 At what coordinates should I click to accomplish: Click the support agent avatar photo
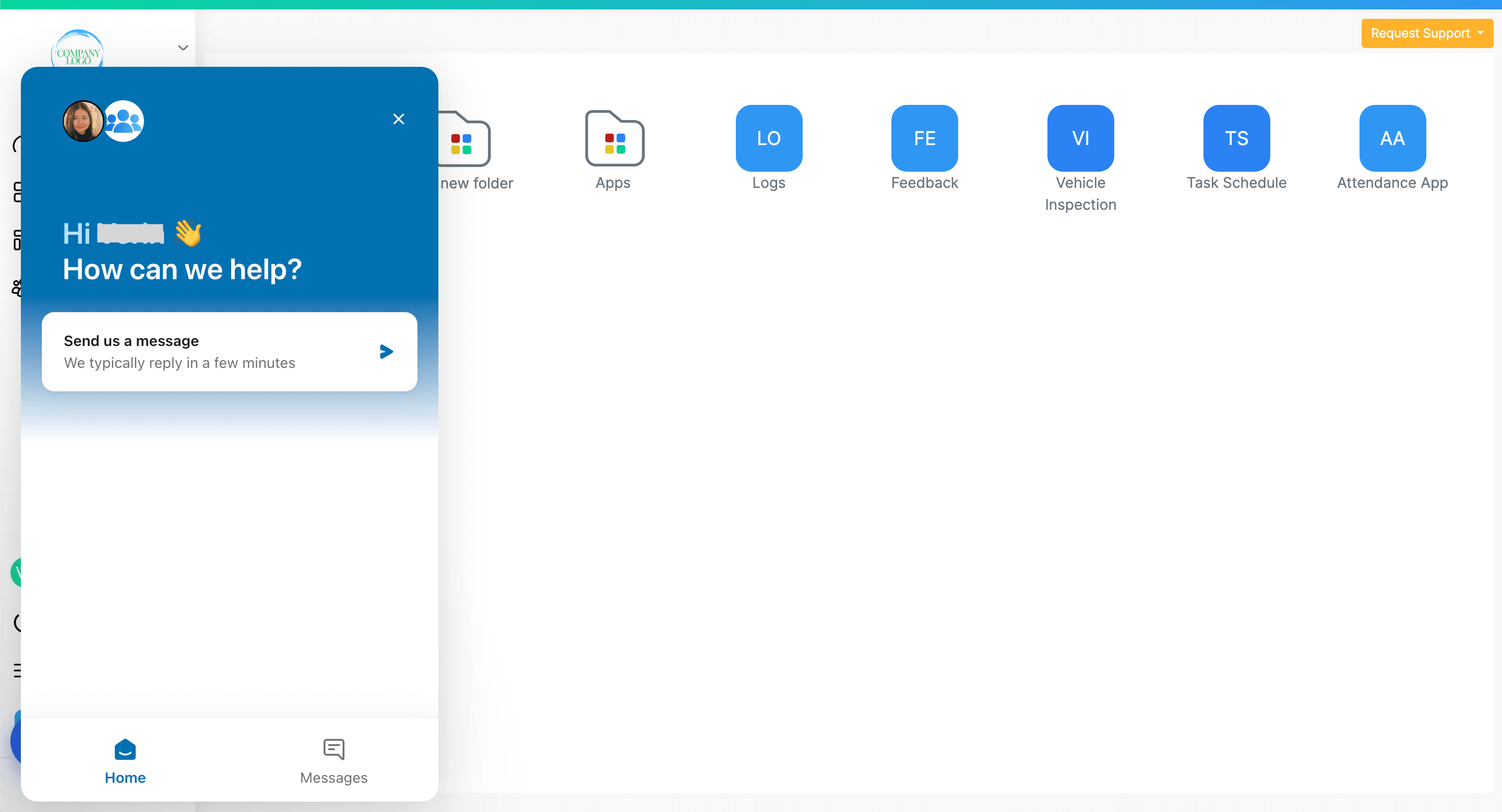(83, 121)
